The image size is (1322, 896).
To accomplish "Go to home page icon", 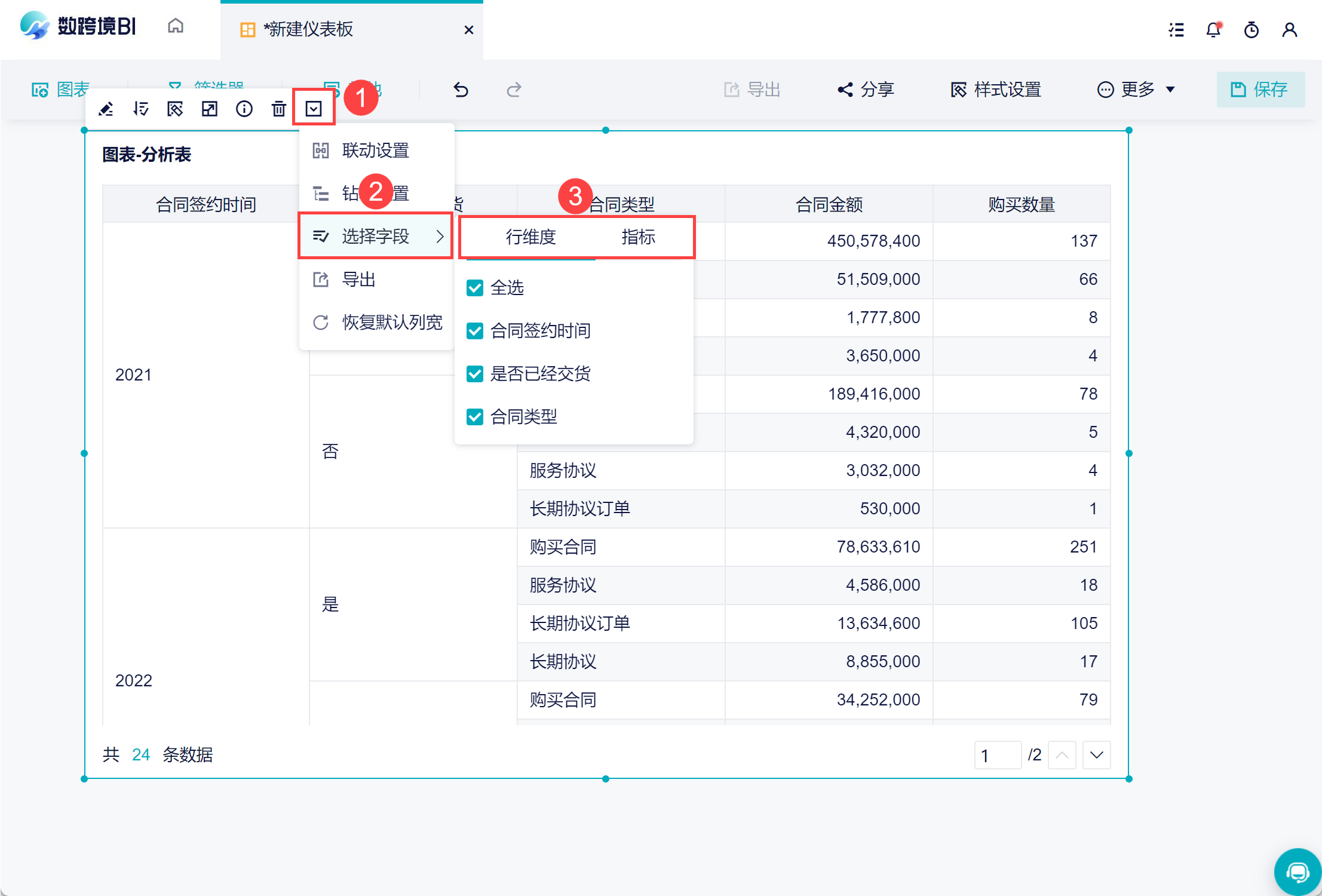I will tap(176, 26).
